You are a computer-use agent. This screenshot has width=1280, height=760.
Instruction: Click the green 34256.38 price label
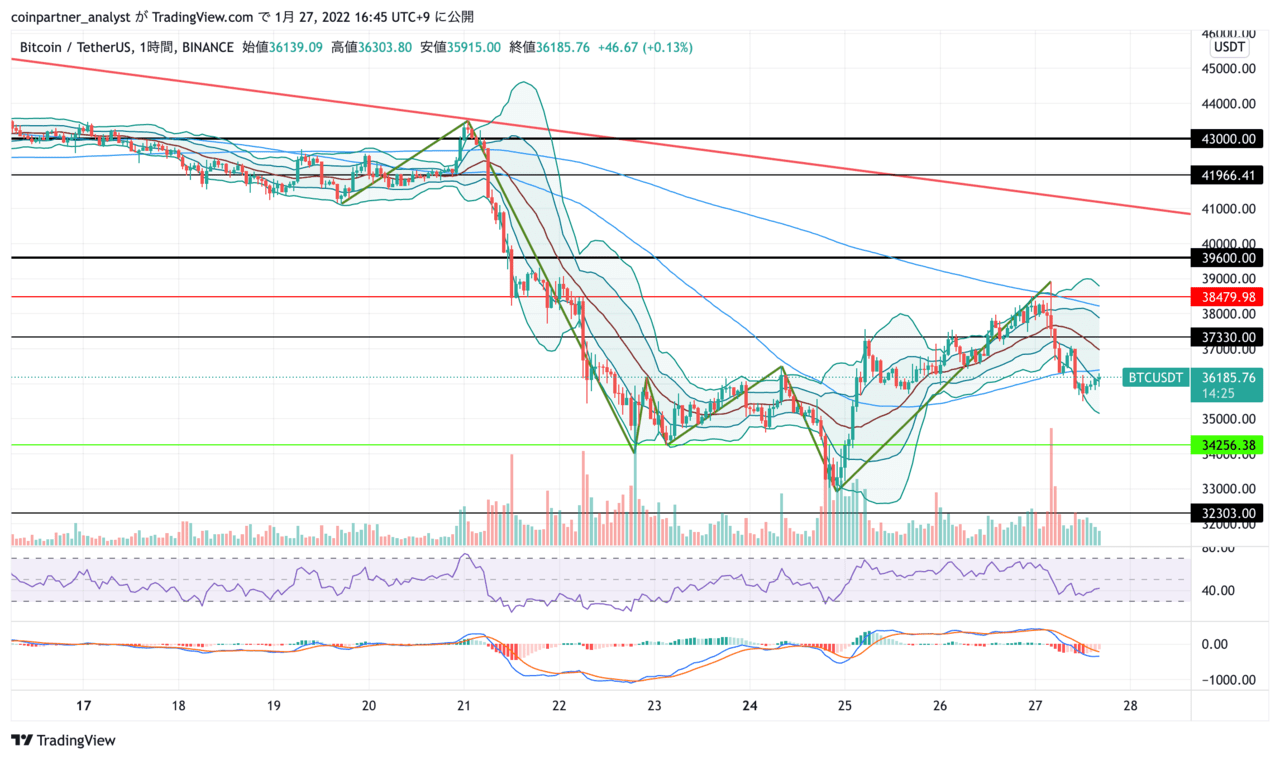1227,445
